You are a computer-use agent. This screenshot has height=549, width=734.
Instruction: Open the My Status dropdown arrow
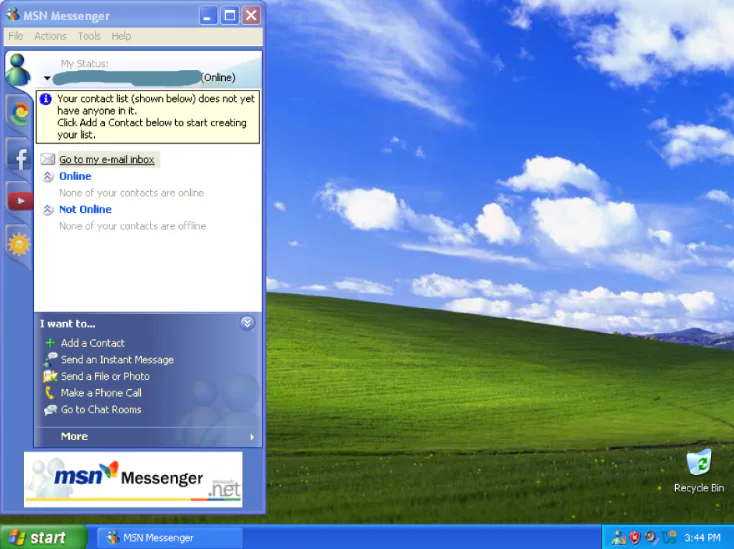(47, 78)
